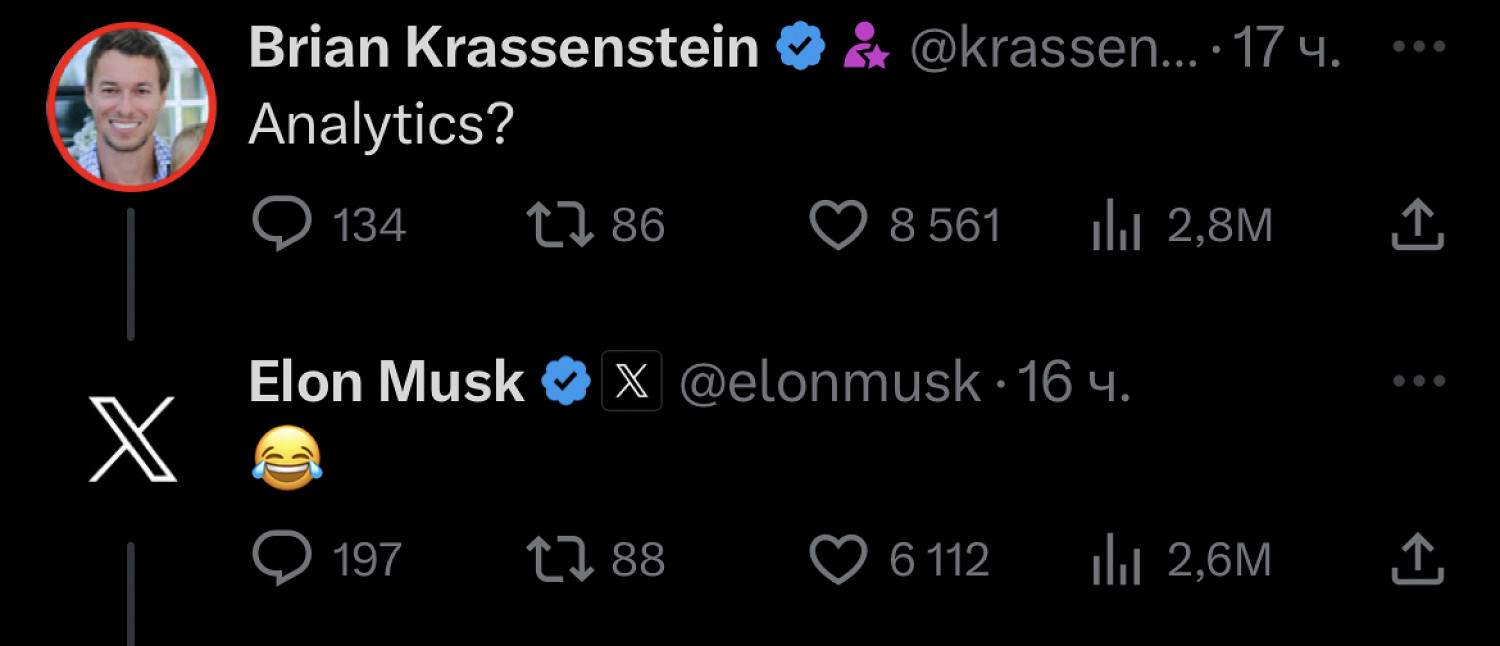Open the 17 ч. timestamp of Krassenstein's tweet
This screenshot has width=1500, height=646.
tap(1287, 49)
